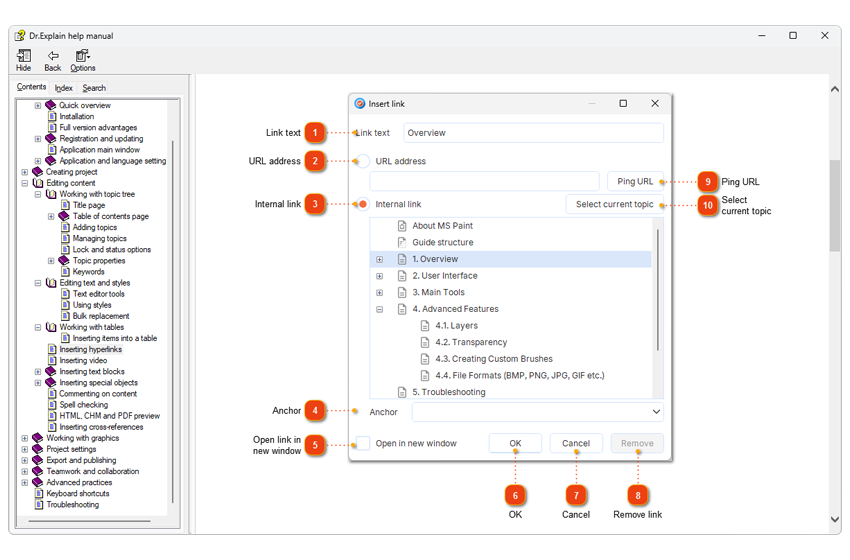
Task: Click the help page vertical scrollbar thumb
Action: pyautogui.click(x=835, y=206)
